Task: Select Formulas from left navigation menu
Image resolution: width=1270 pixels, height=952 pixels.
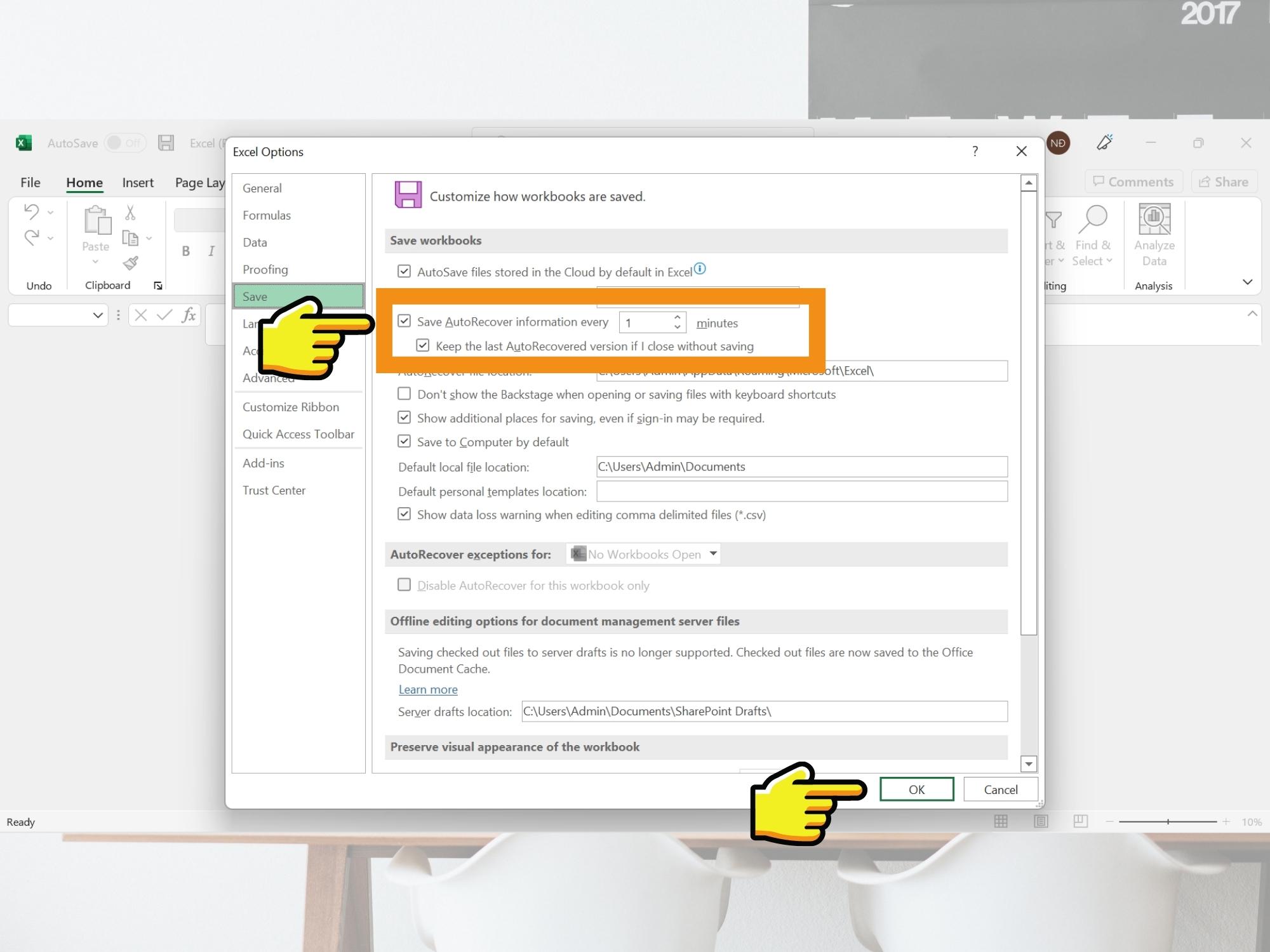Action: tap(266, 215)
